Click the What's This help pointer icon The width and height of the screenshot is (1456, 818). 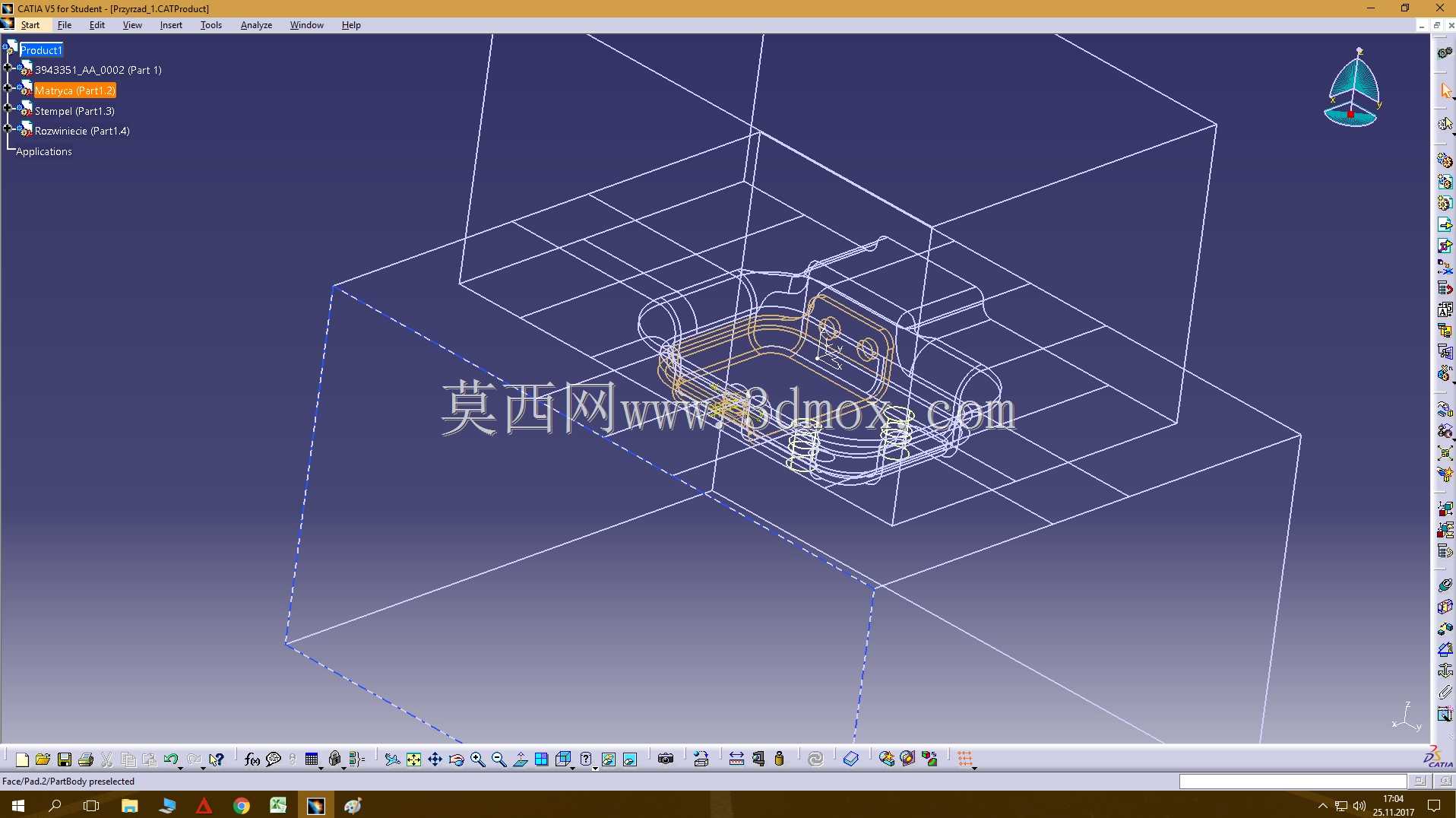(x=217, y=759)
